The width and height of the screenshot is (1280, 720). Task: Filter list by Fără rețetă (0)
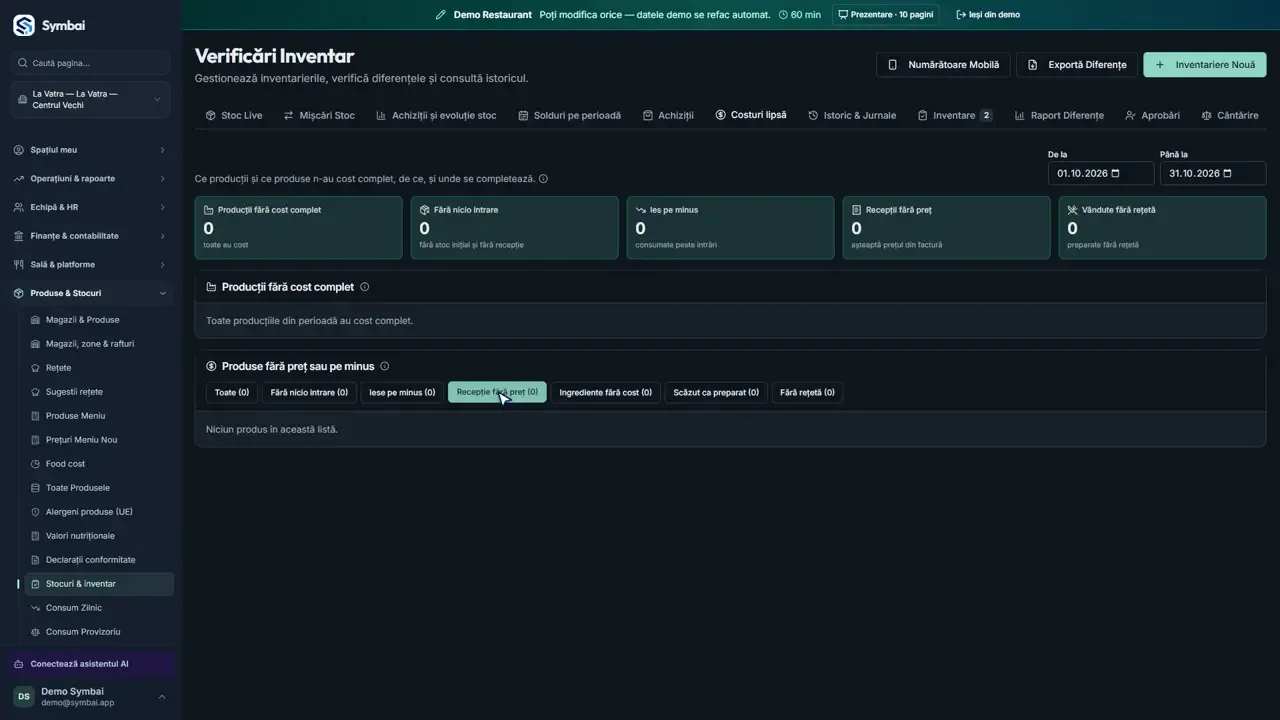point(807,393)
